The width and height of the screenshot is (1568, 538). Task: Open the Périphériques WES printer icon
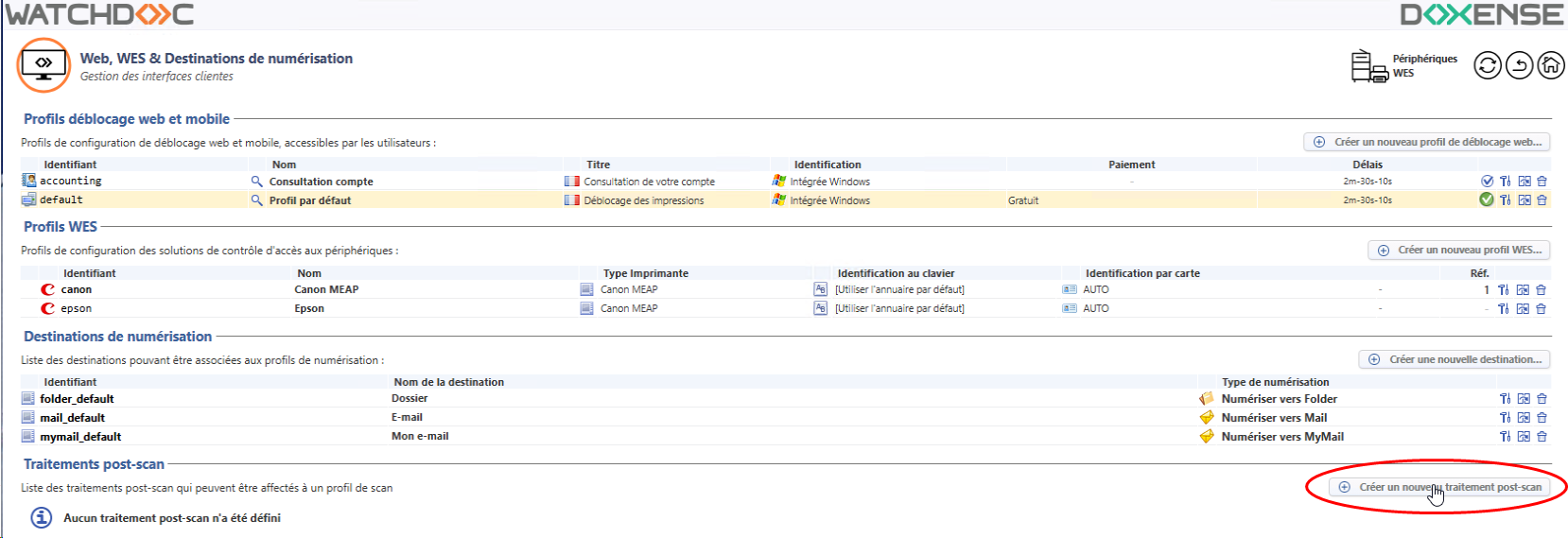click(x=1368, y=66)
